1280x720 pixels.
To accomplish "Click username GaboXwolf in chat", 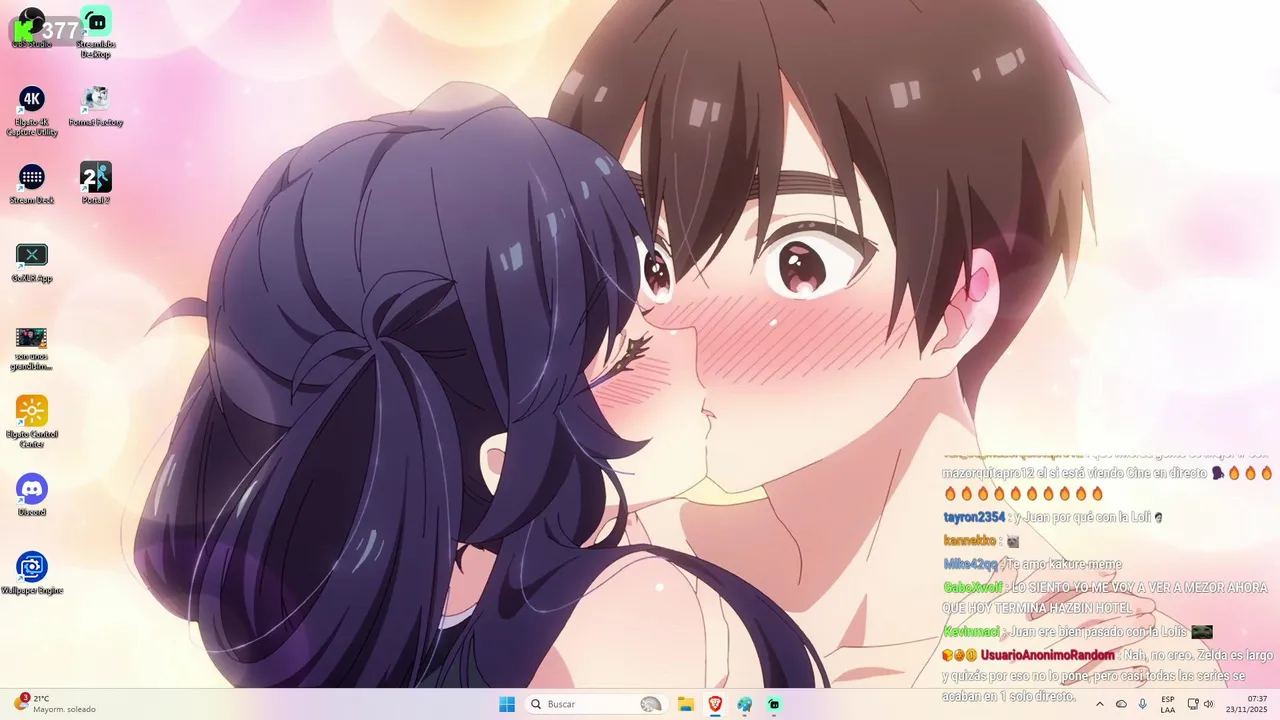I will (x=972, y=587).
